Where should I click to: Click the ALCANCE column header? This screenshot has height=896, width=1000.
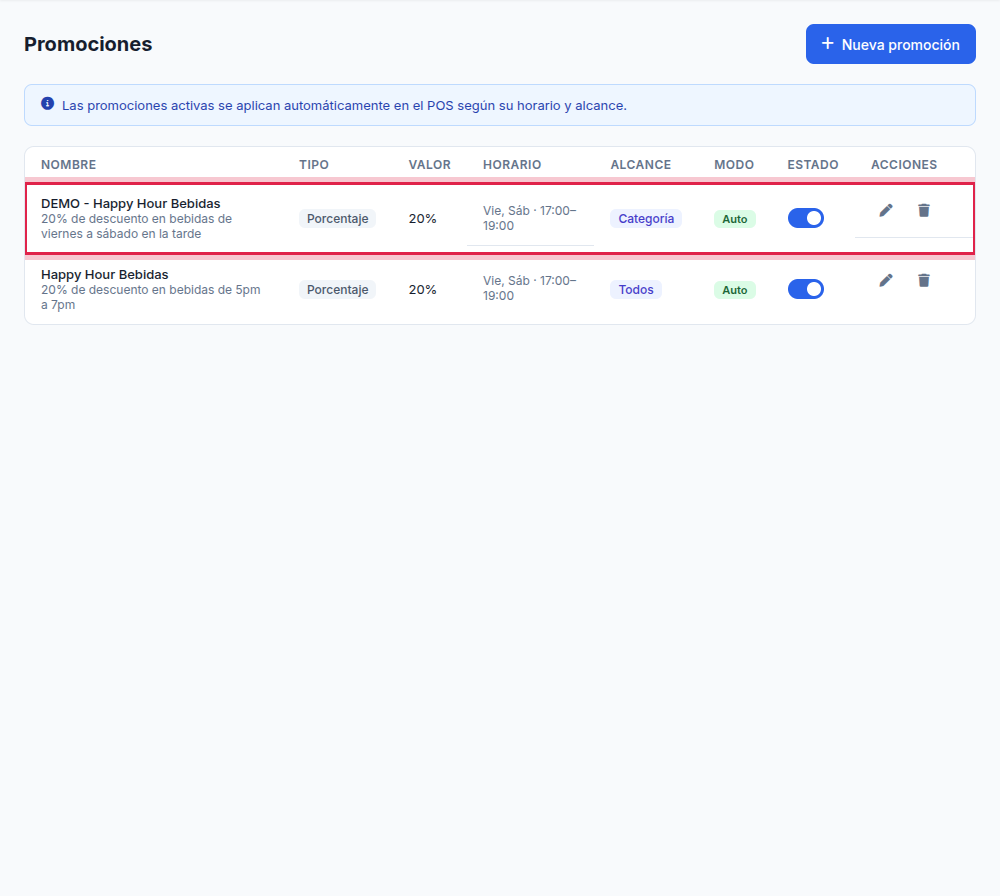tap(641, 165)
